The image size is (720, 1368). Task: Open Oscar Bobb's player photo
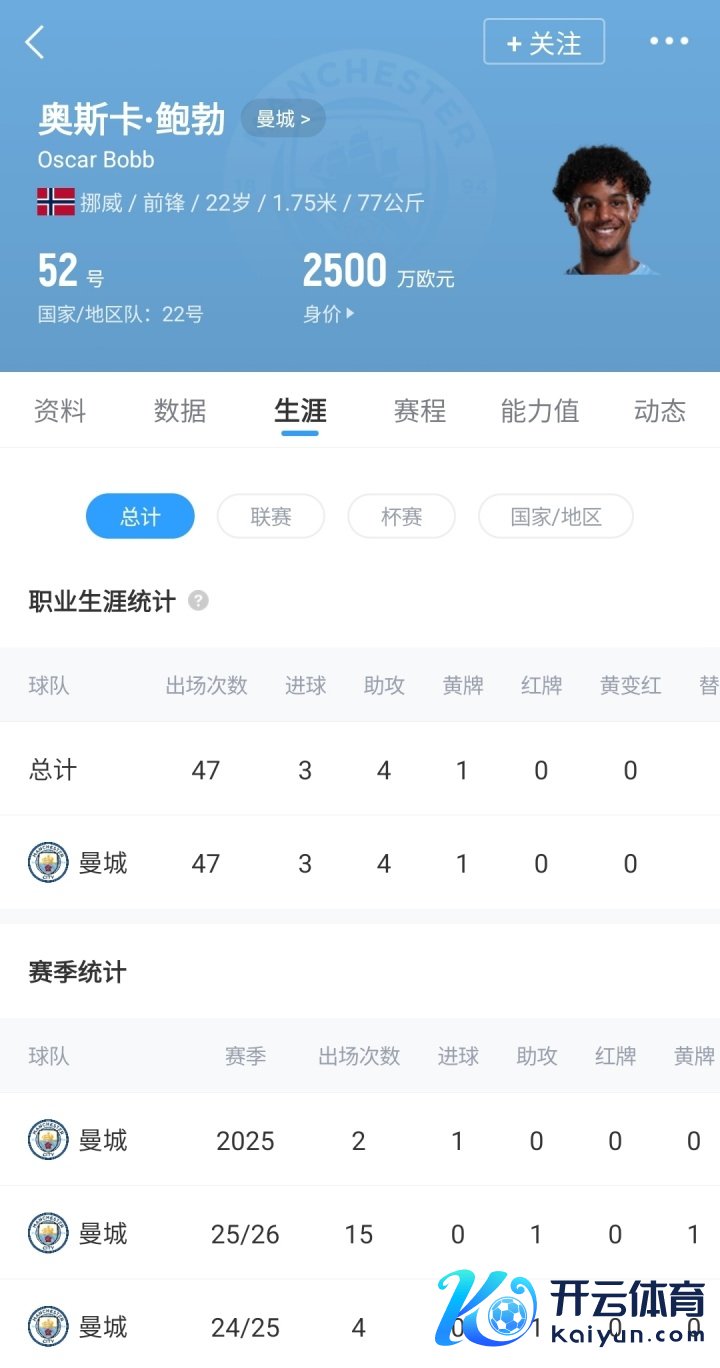[x=603, y=211]
